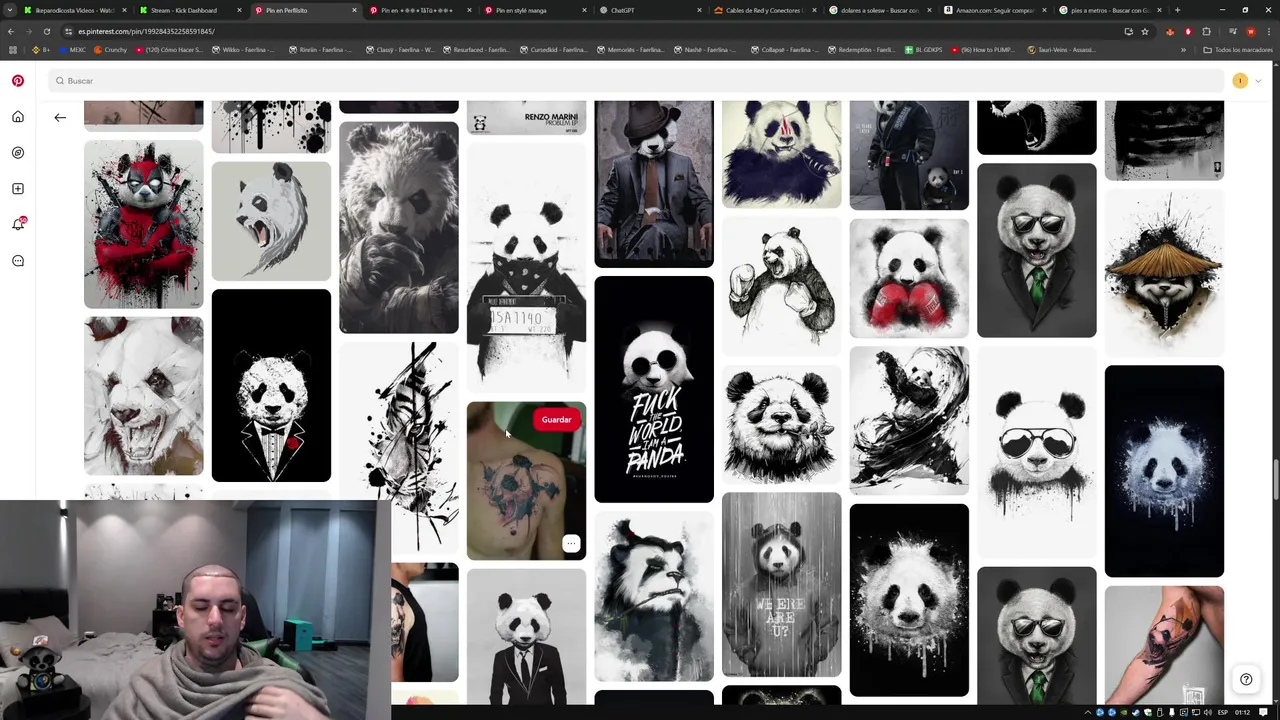Open the new tab plus button

[x=1177, y=10]
